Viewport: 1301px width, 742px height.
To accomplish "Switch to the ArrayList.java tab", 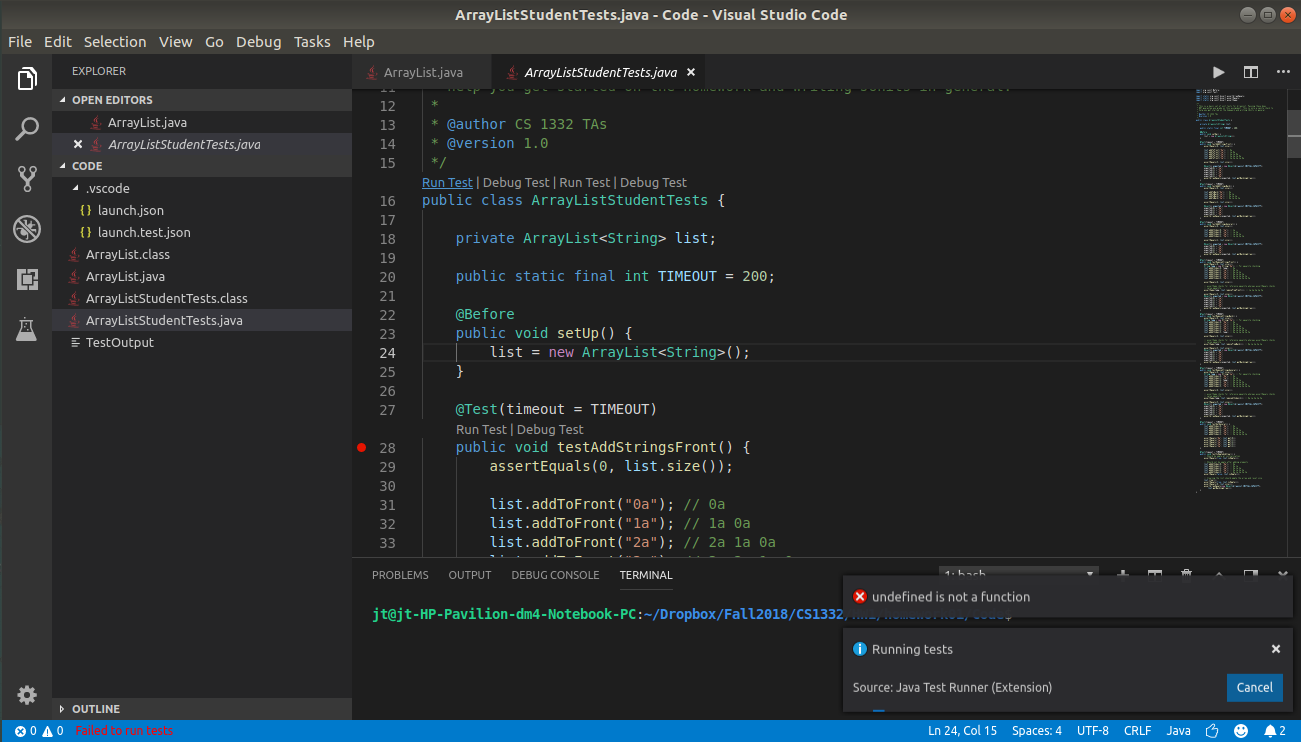I will 421,72.
